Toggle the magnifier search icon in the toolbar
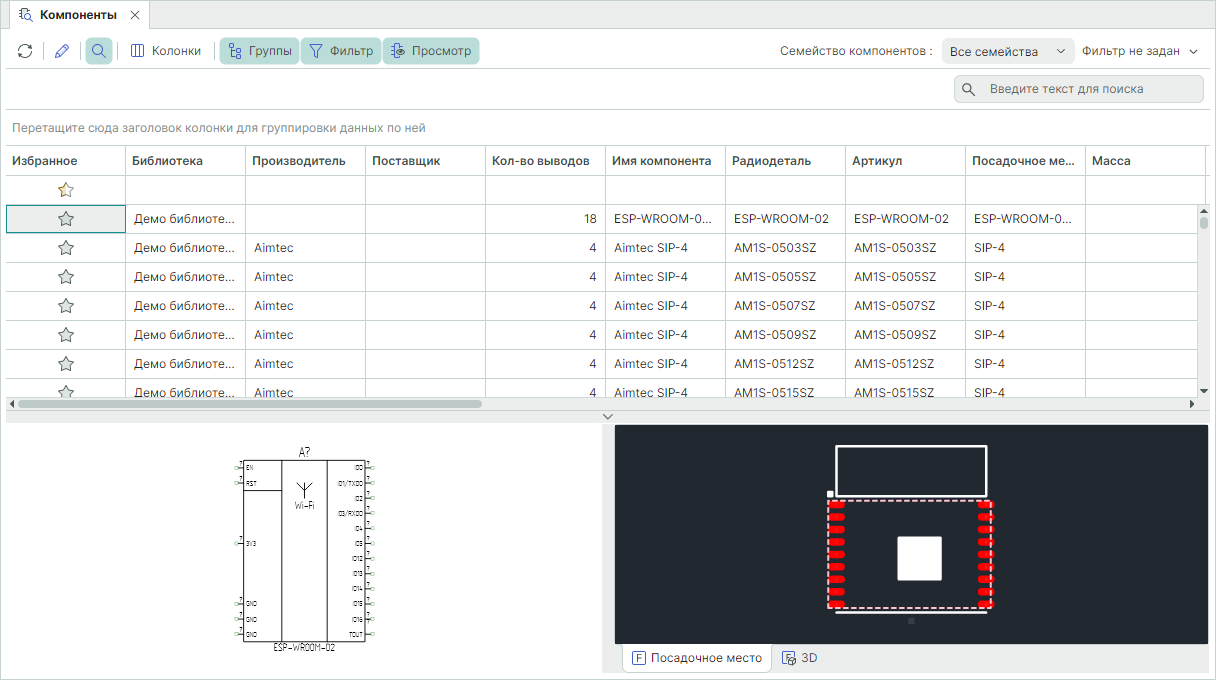The image size is (1216, 680). pyautogui.click(x=99, y=51)
